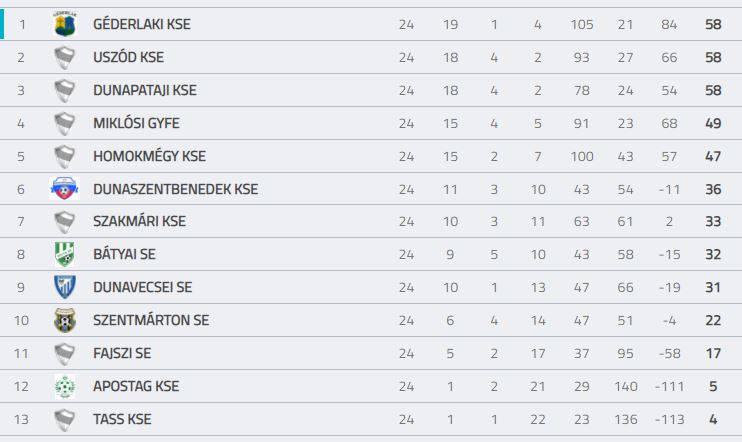
Task: Open the Géderlaki KSE team page
Action: coord(141,24)
